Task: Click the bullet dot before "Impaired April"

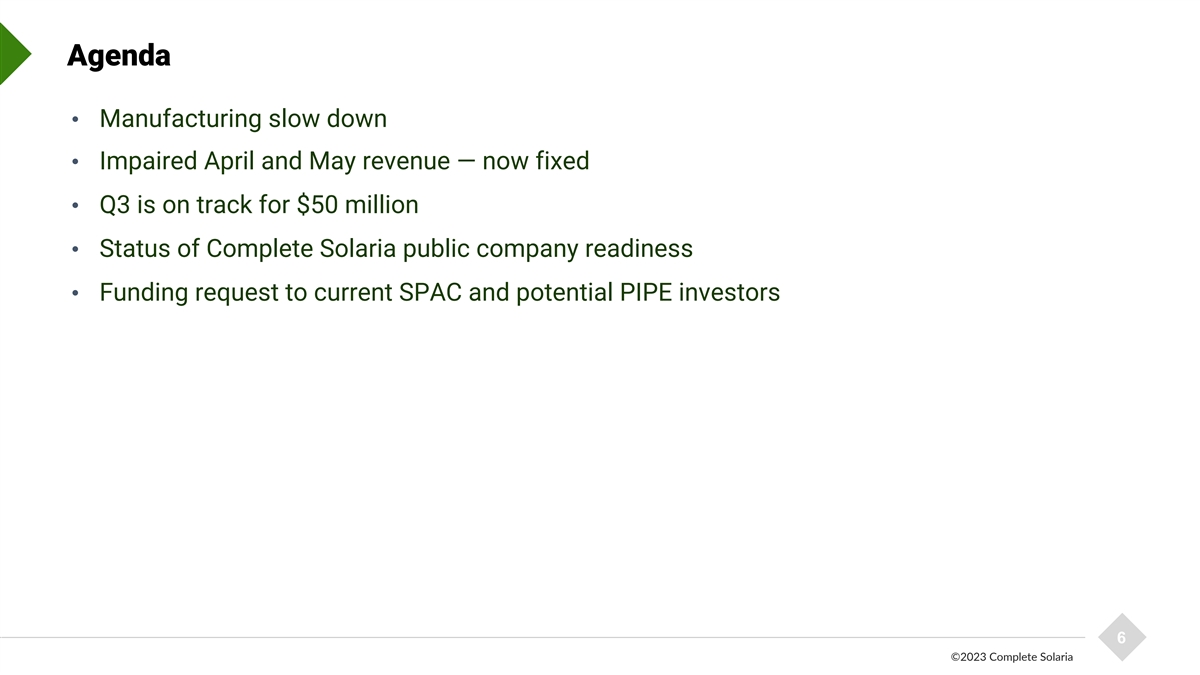Action: pyautogui.click(x=76, y=164)
